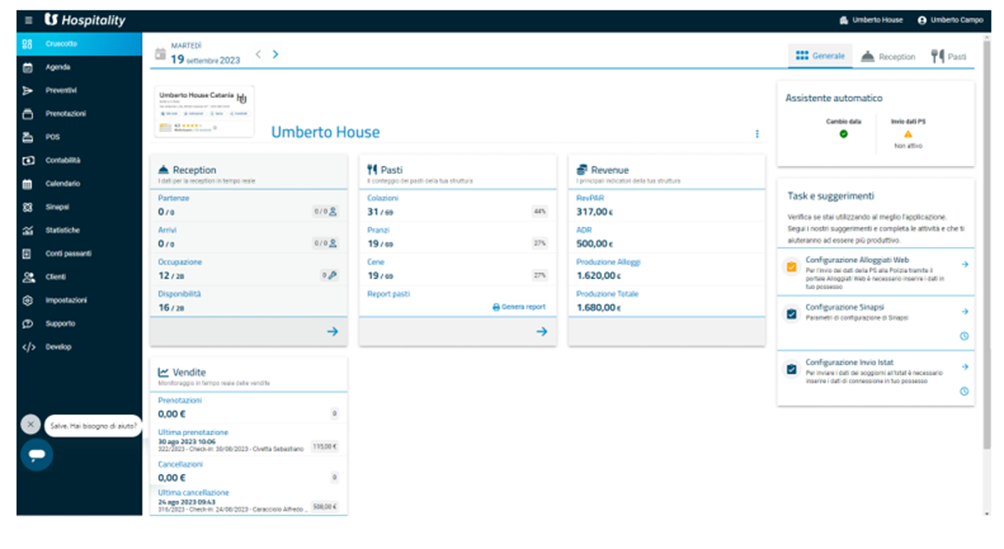Open the hamburger menu icon
The image size is (1004, 549).
pyautogui.click(x=28, y=20)
